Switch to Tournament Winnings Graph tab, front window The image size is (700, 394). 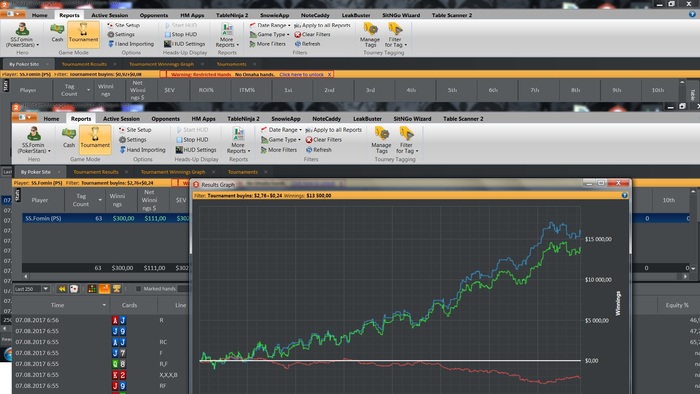pyautogui.click(x=173, y=172)
